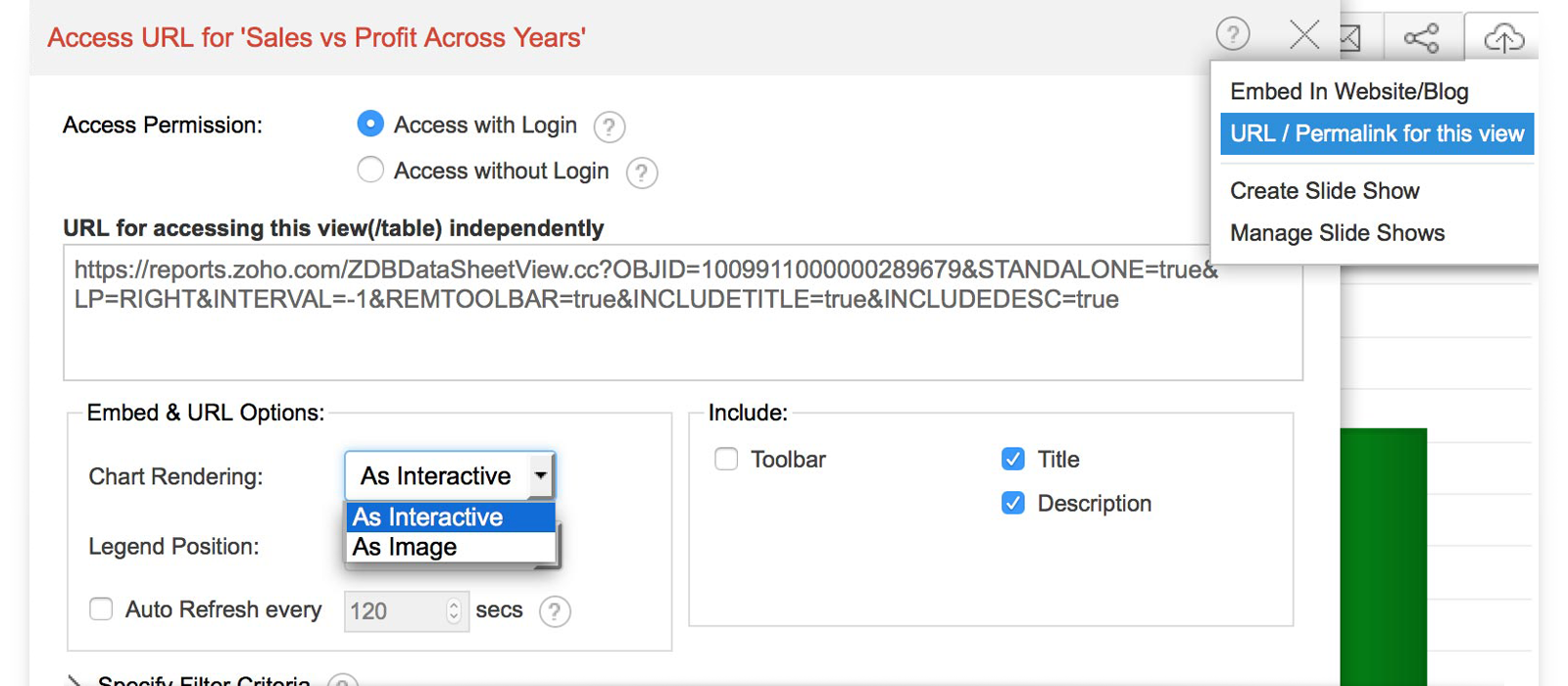The height and width of the screenshot is (686, 1568).
Task: Uncheck the Title checkbox
Action: (x=1013, y=459)
